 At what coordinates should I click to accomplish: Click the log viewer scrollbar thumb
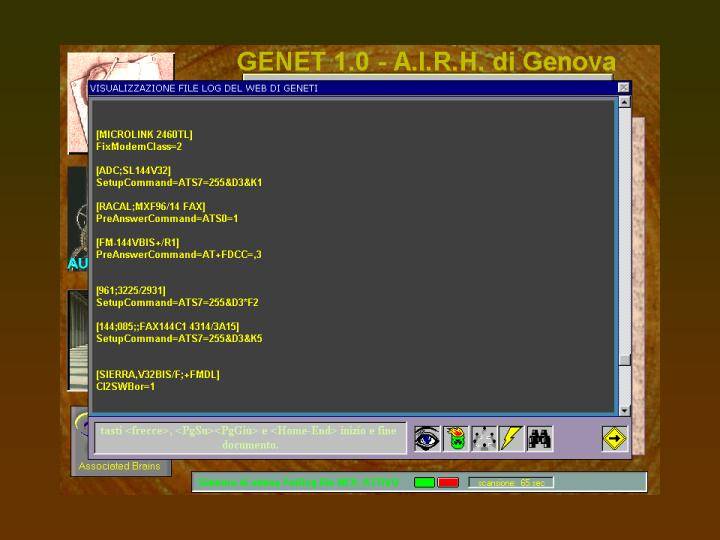pos(624,360)
